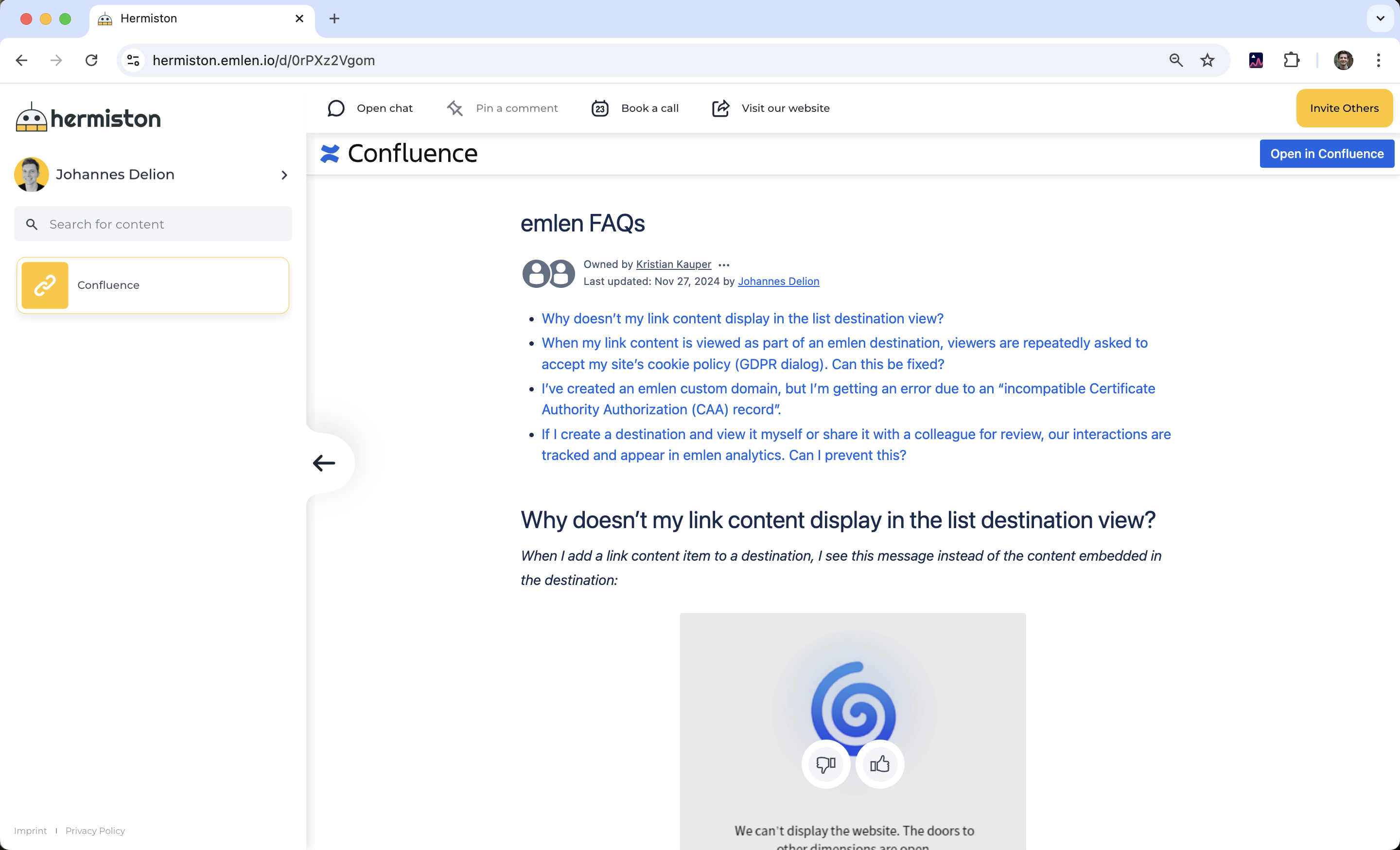Screen dimensions: 1400x850
Task: Click the thumbs up feedback icon
Action: [879, 763]
